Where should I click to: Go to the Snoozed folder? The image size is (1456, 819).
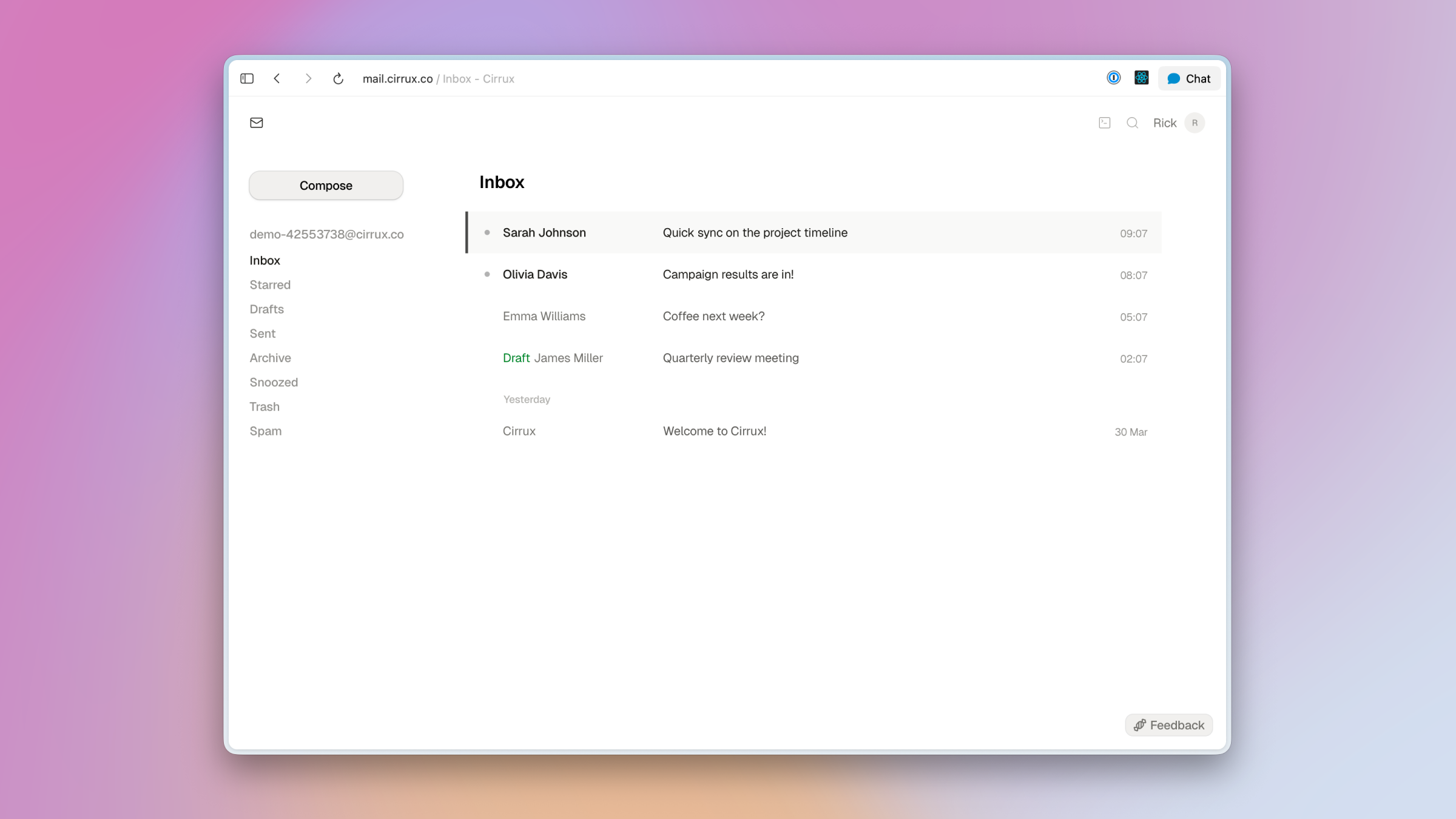pos(274,382)
